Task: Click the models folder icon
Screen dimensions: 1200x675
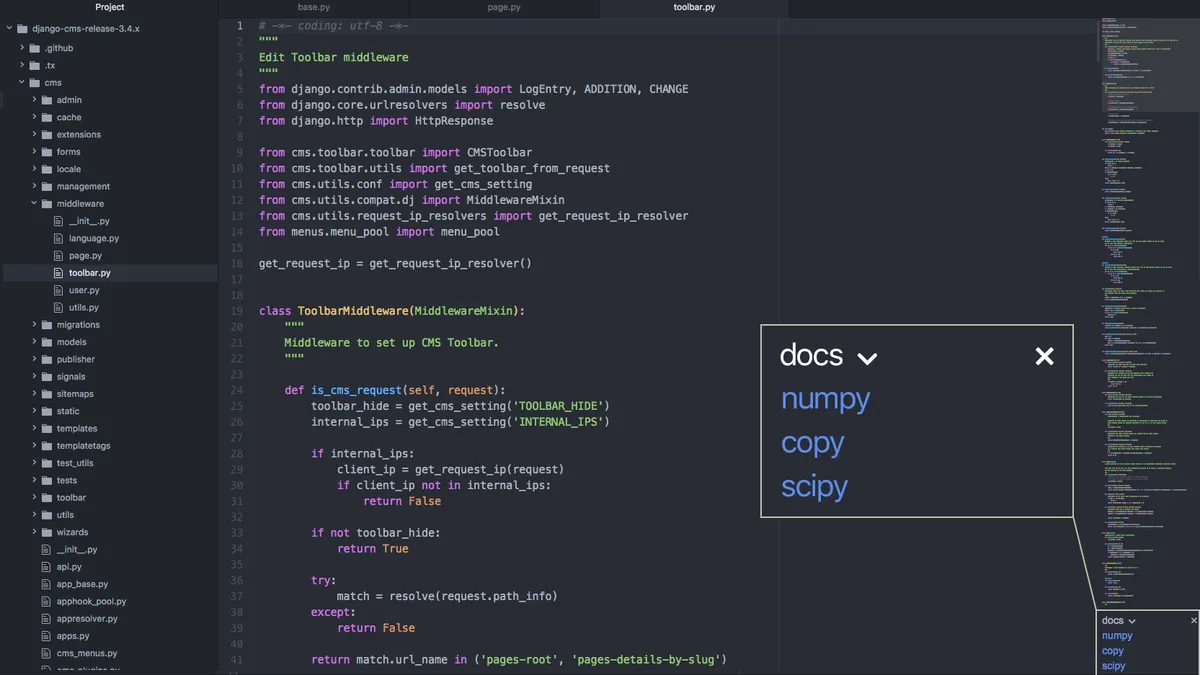Action: tap(47, 342)
